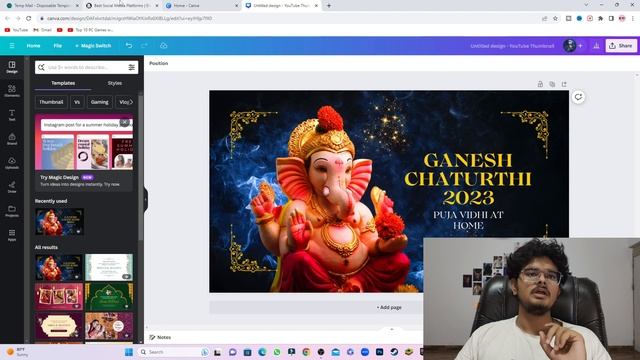This screenshot has height=360, width=640.
Task: Open the user profile avatar
Action: pos(569,46)
